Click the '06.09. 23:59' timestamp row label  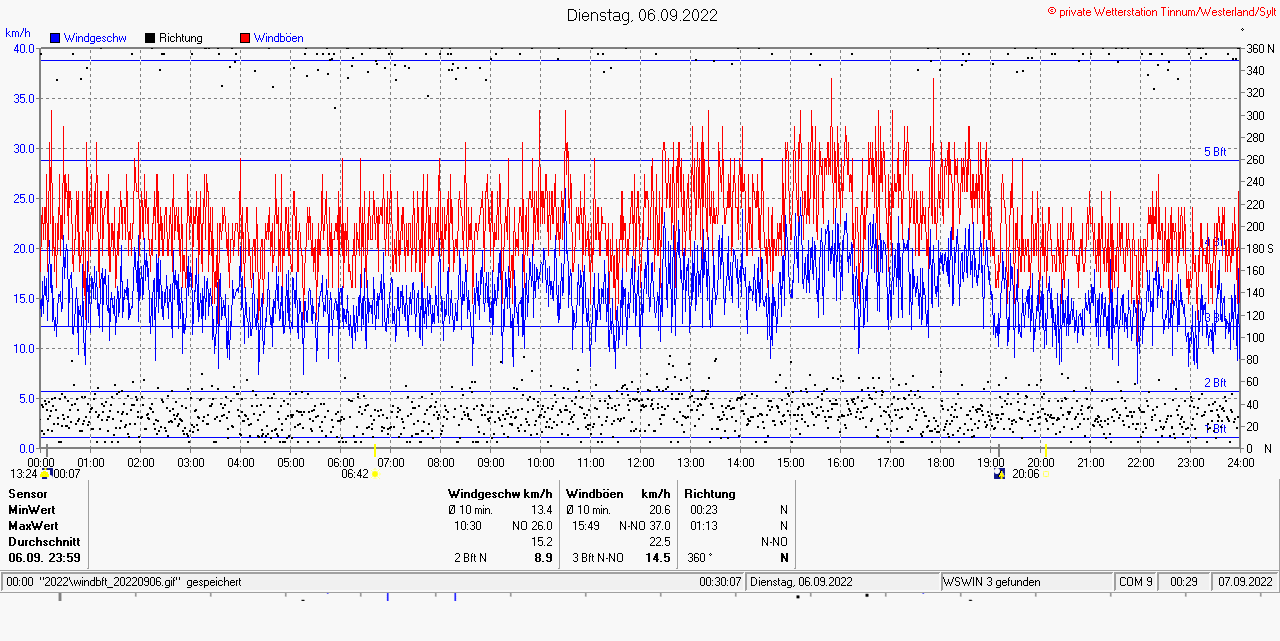(x=44, y=558)
